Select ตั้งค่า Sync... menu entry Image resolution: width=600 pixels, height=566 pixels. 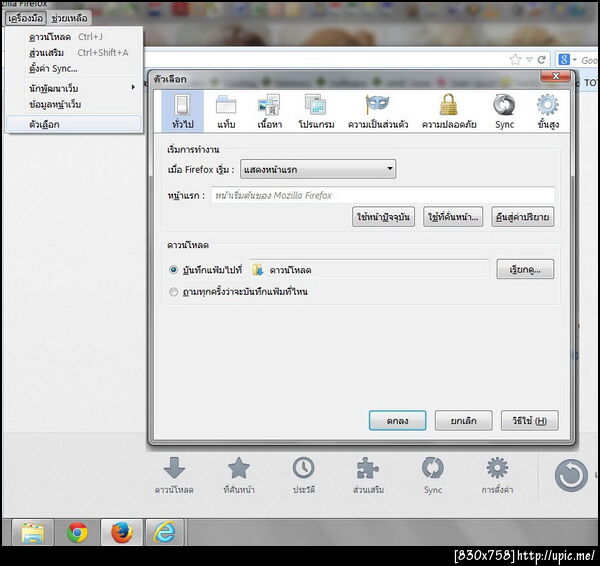click(x=74, y=69)
